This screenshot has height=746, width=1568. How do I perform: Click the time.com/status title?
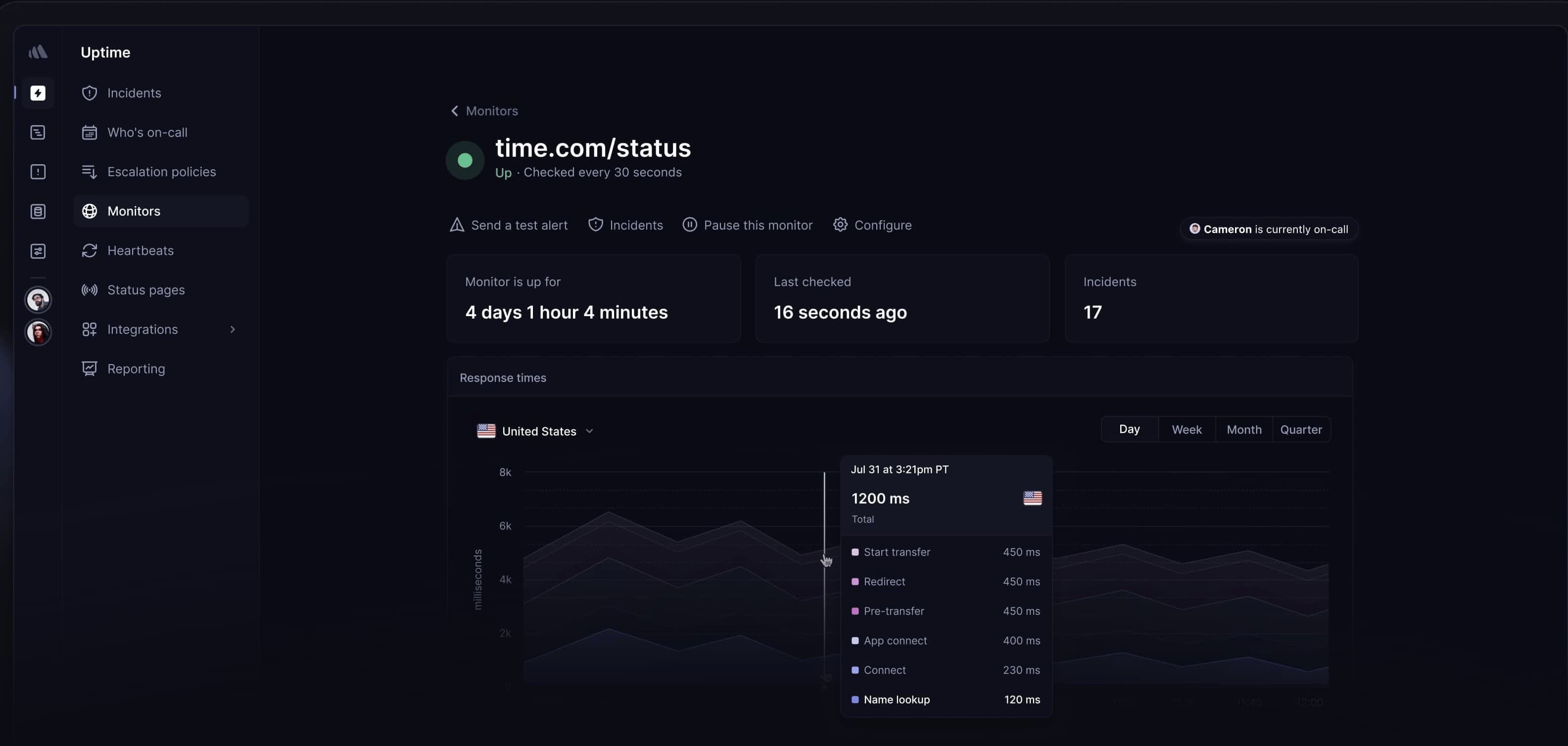(593, 148)
